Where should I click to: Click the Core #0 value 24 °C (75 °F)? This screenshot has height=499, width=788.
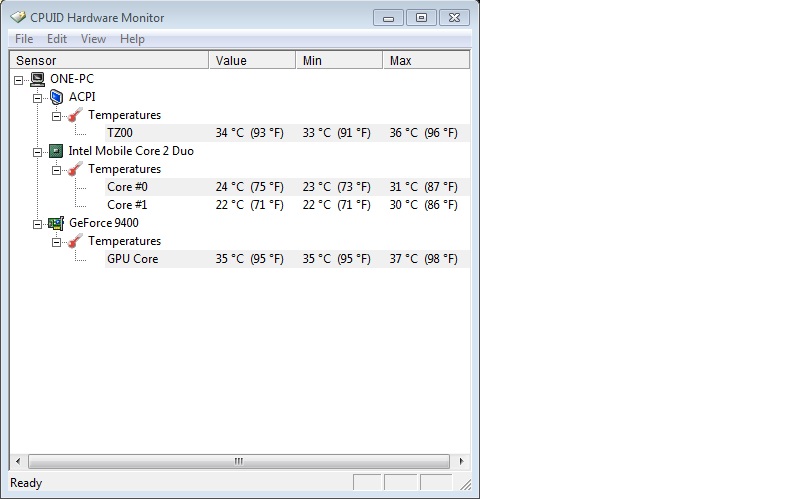coord(250,187)
